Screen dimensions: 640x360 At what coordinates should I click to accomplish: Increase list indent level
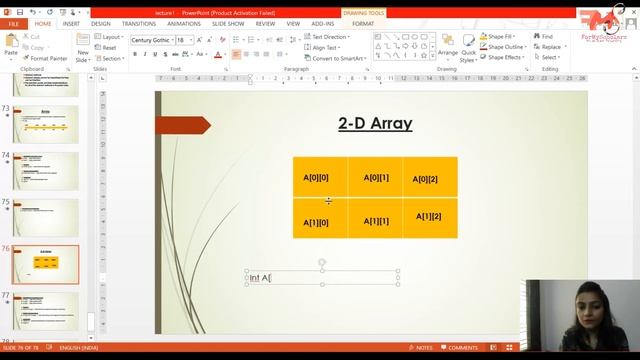pos(280,40)
